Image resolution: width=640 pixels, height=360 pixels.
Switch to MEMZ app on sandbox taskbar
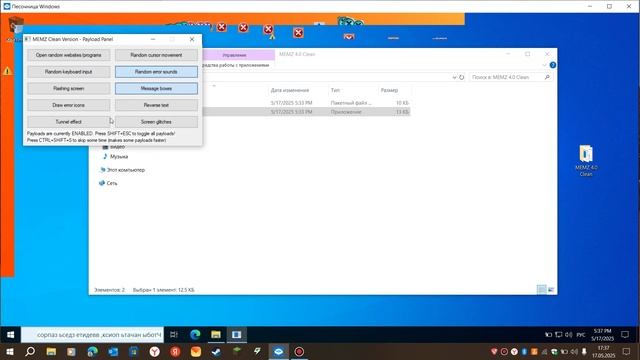(236, 335)
